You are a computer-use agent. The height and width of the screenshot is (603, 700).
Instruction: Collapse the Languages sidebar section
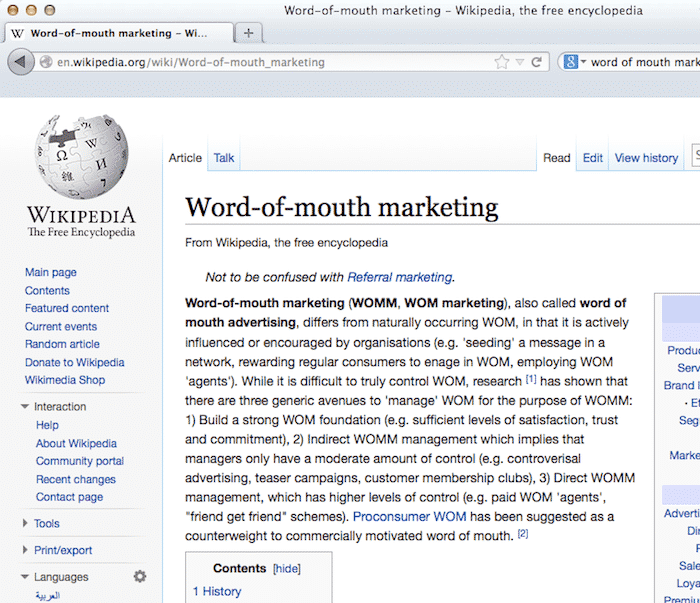[x=25, y=577]
